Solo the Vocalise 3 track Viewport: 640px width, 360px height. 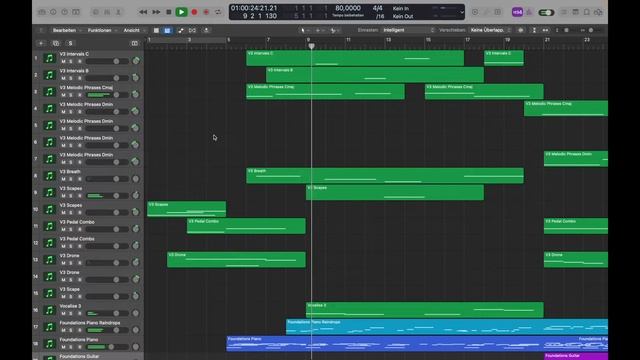coord(71,313)
